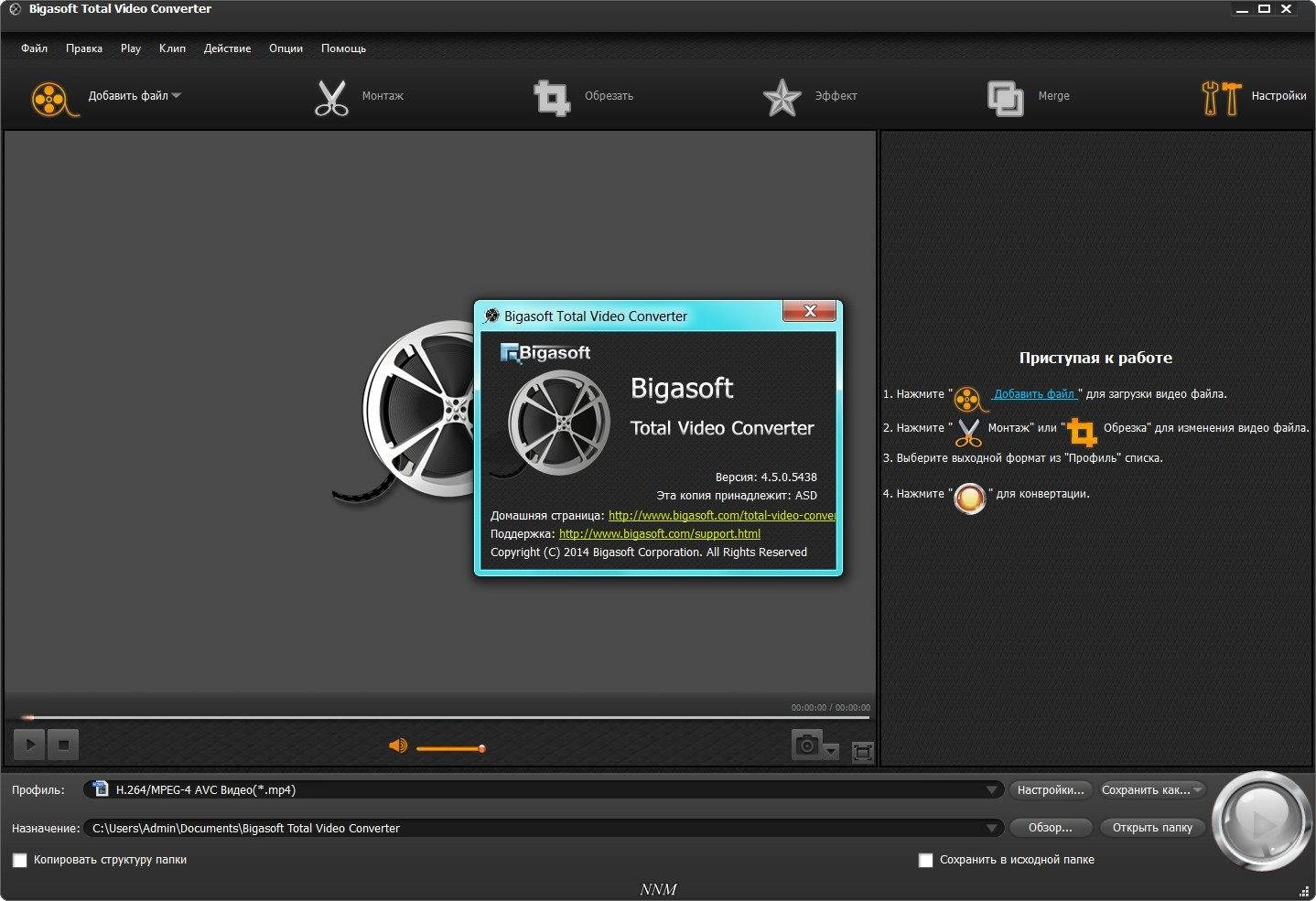
Task: Mute audio with the speaker icon
Action: pos(397,746)
